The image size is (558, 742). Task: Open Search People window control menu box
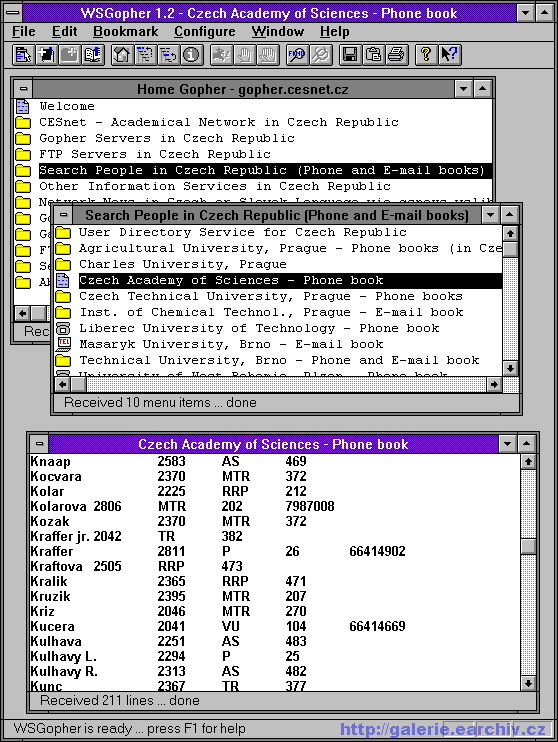click(64, 215)
